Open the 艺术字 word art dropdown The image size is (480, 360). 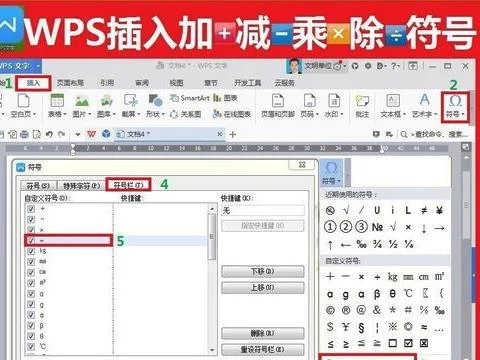tap(424, 106)
